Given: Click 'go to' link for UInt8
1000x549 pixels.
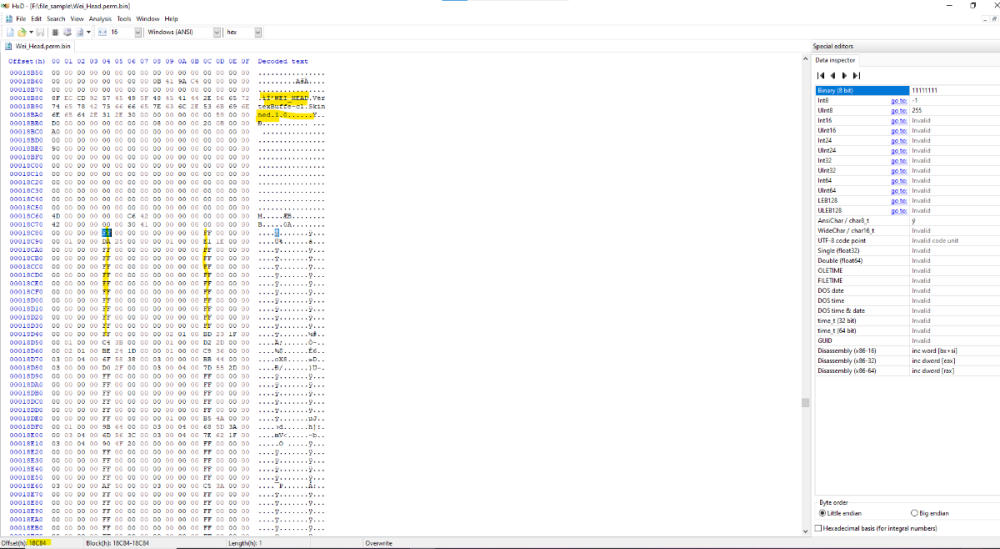Looking at the screenshot, I should (x=898, y=110).
